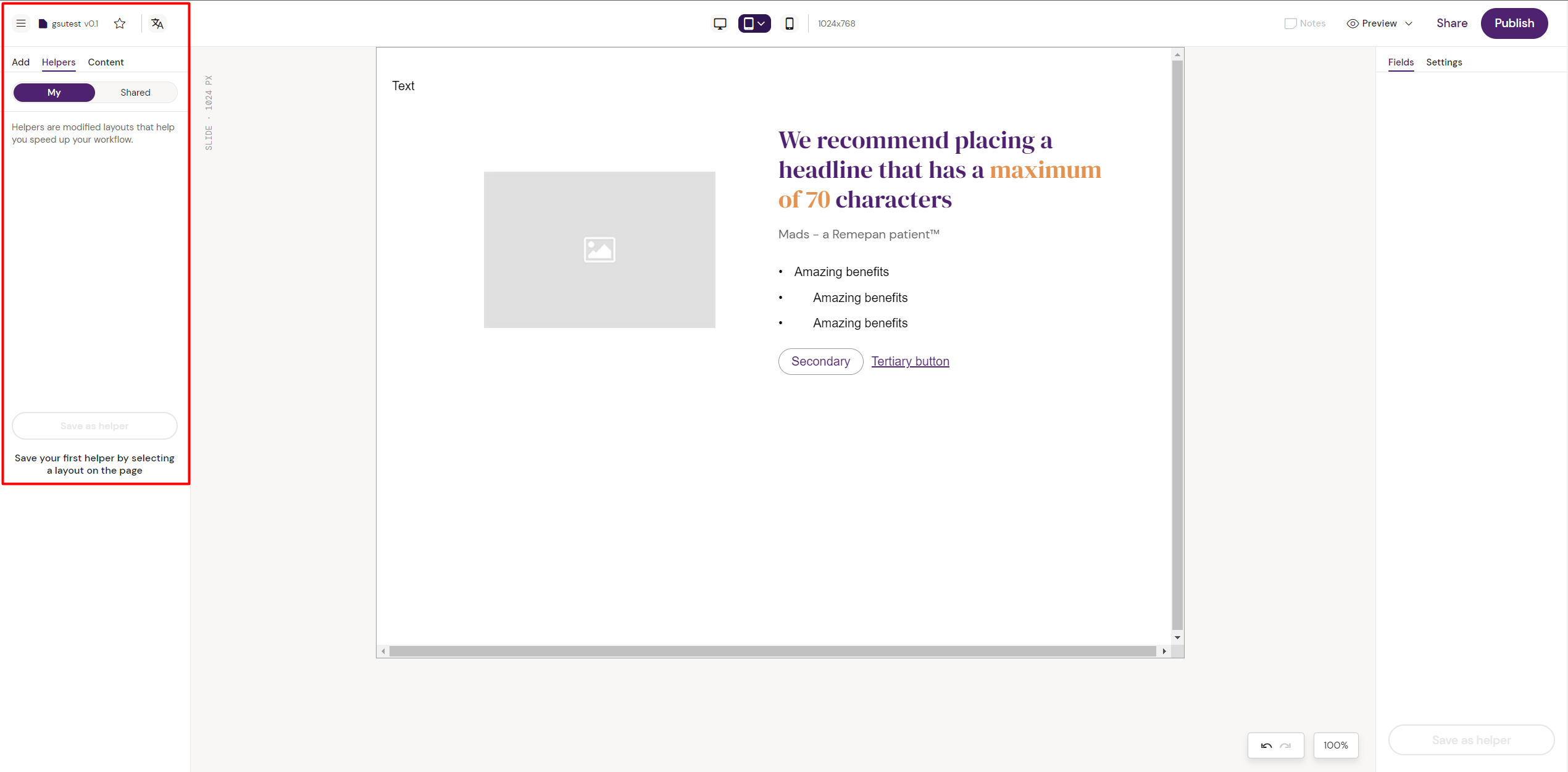1568x772 pixels.
Task: Switch to mobile phone view icon
Action: (789, 23)
